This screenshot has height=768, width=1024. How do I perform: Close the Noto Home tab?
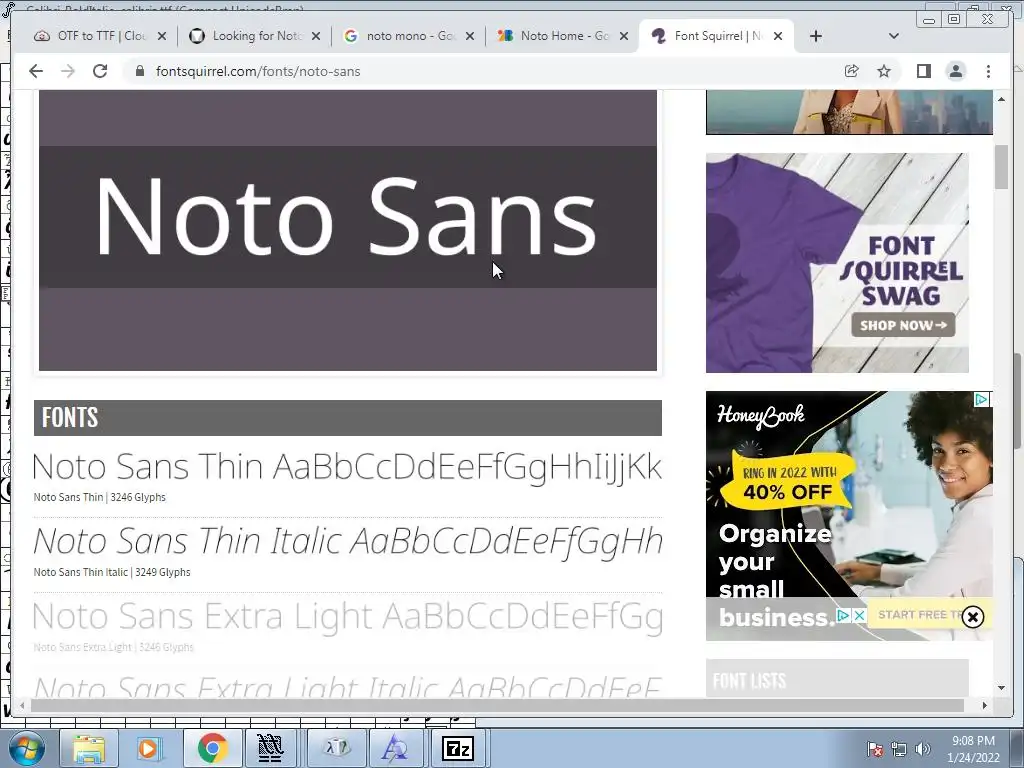pos(624,36)
